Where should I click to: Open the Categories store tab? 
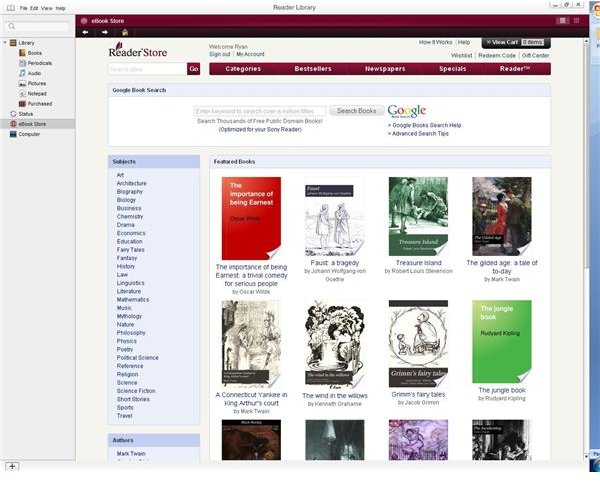click(x=243, y=69)
